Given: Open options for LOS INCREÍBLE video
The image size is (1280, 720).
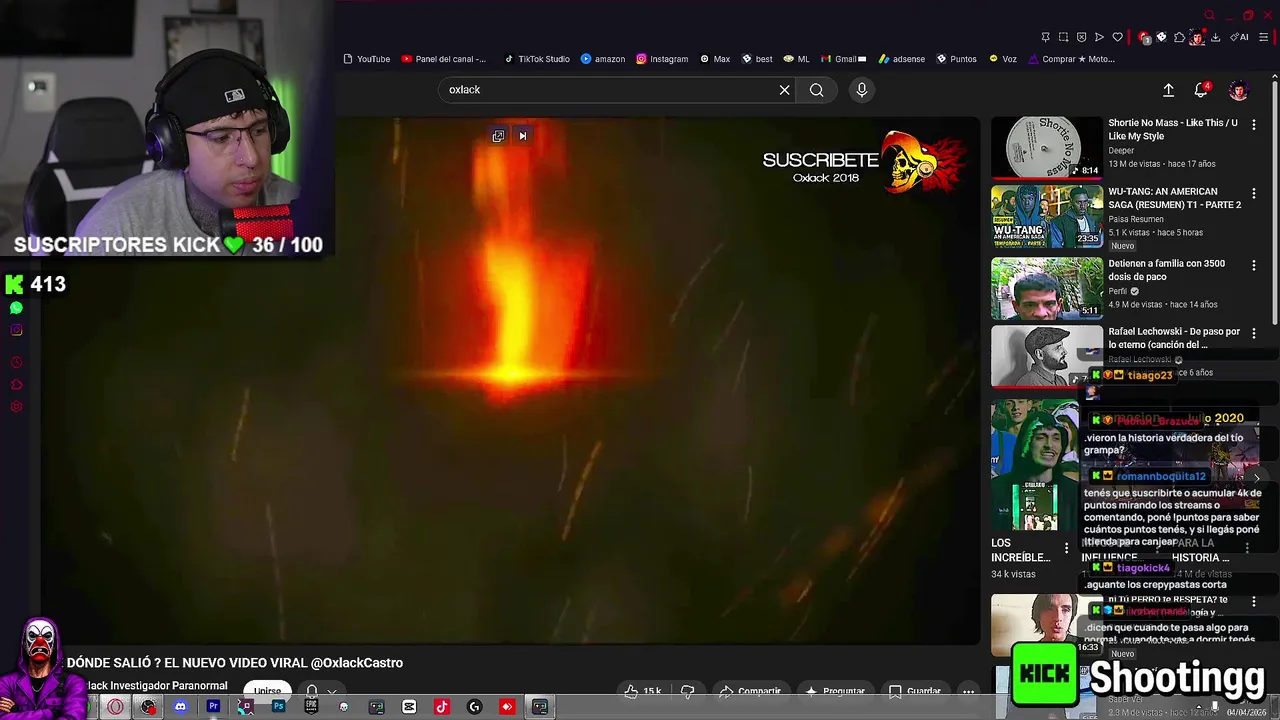Looking at the screenshot, I should [x=1066, y=548].
